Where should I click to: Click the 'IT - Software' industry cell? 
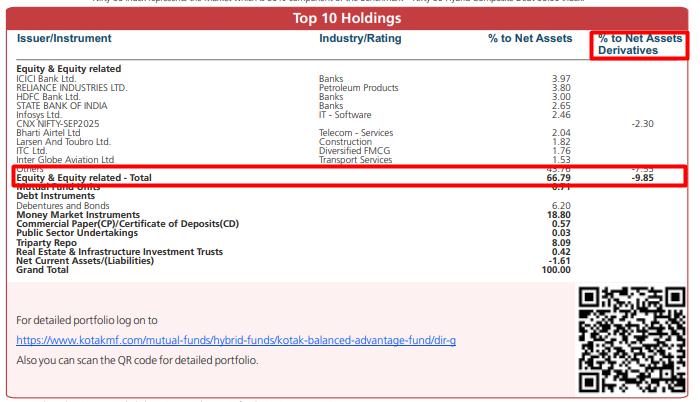coord(345,114)
